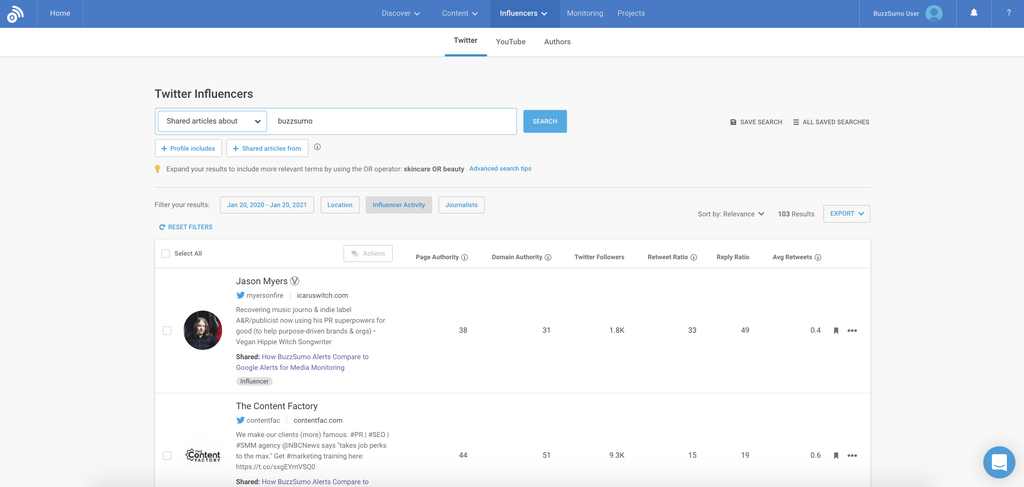Expand the Export dropdown

pos(846,214)
